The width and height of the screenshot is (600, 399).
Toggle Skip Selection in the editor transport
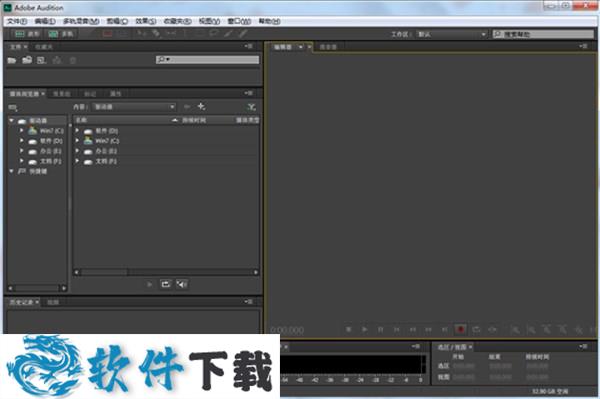pyautogui.click(x=492, y=329)
